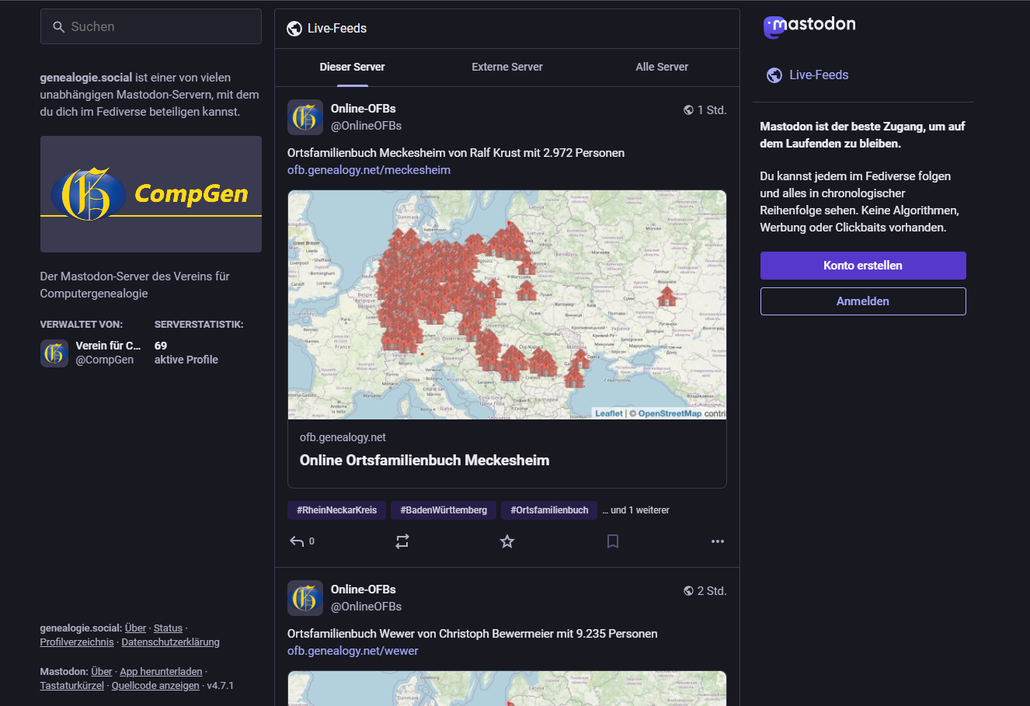Click the public globe icon beside 1 Std.
Viewport: 1030px width, 706px height.
688,110
